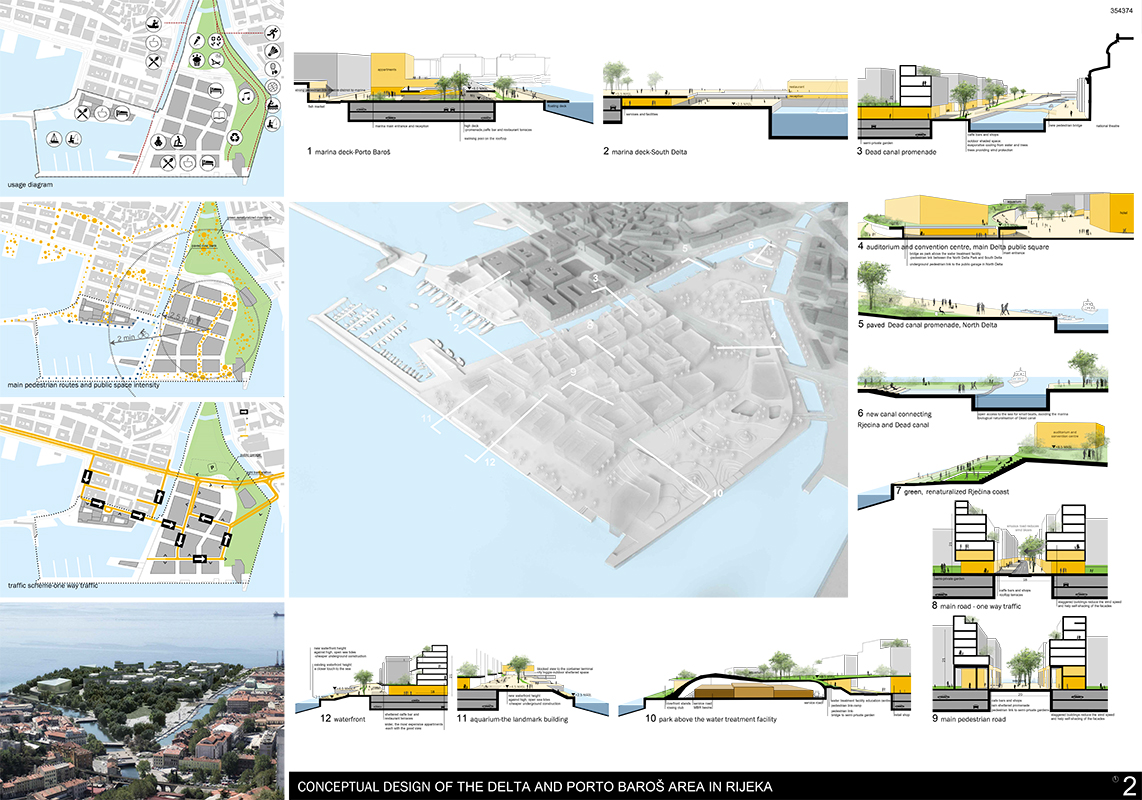1142x800 pixels.
Task: Click the legend arrow icon in traffic scheme
Action: tap(244, 412)
